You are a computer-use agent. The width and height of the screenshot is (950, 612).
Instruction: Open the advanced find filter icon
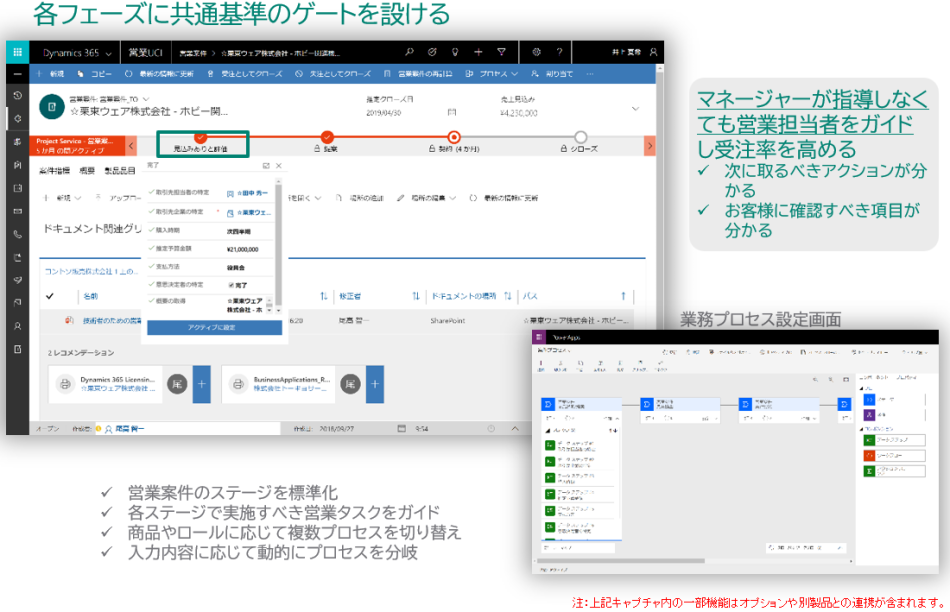pyautogui.click(x=502, y=52)
